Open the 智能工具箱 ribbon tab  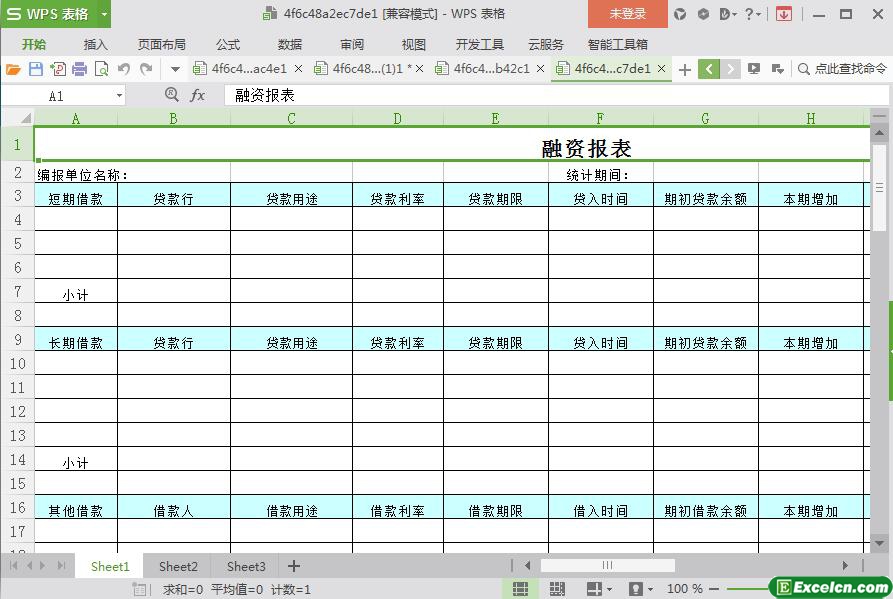tap(617, 44)
